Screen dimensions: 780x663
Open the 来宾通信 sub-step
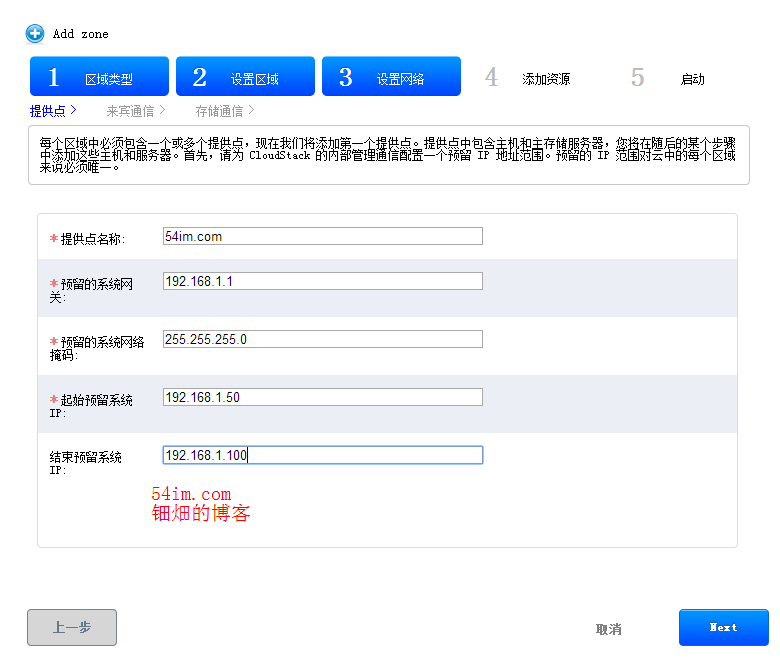click(136, 111)
